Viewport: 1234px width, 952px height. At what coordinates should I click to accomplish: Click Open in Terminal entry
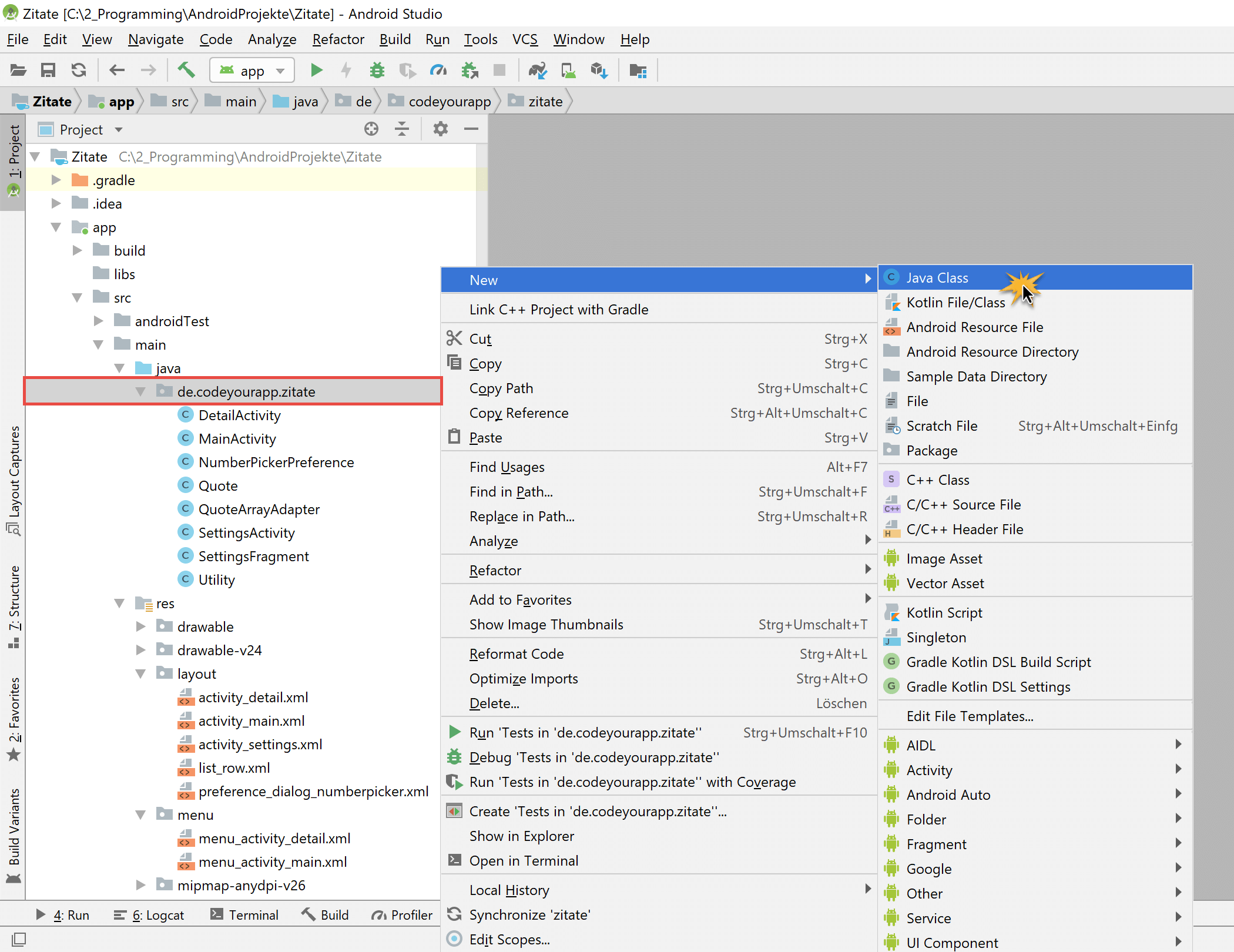659,861
